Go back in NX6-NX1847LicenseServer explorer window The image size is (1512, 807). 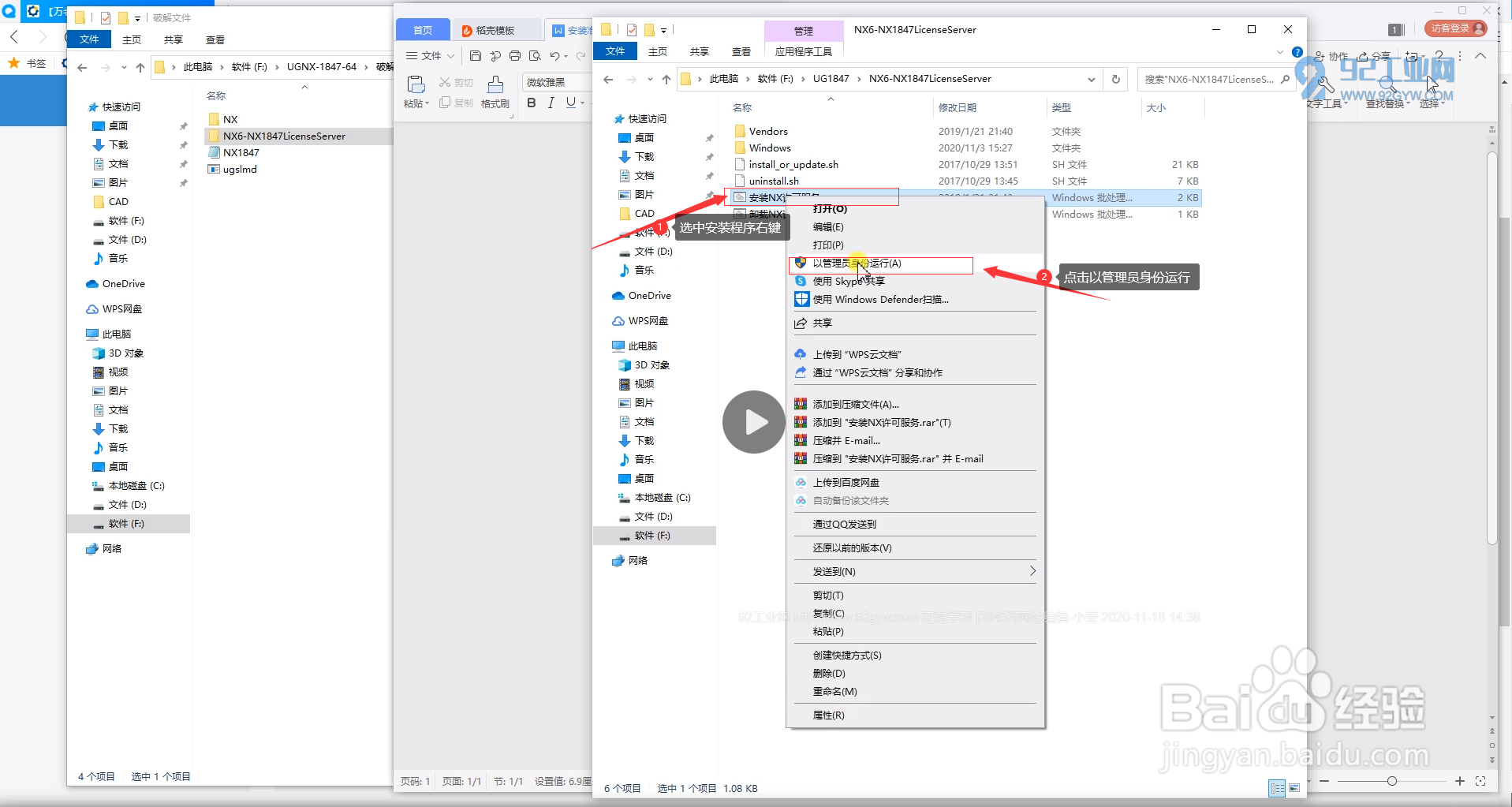608,79
